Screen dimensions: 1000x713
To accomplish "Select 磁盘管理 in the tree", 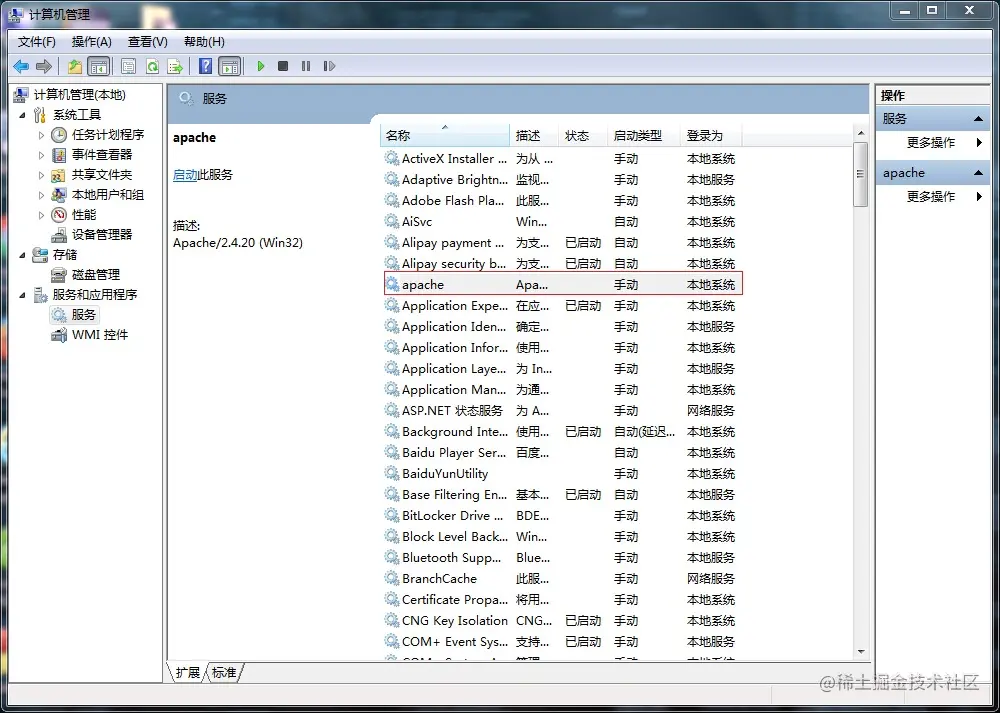I will point(86,275).
